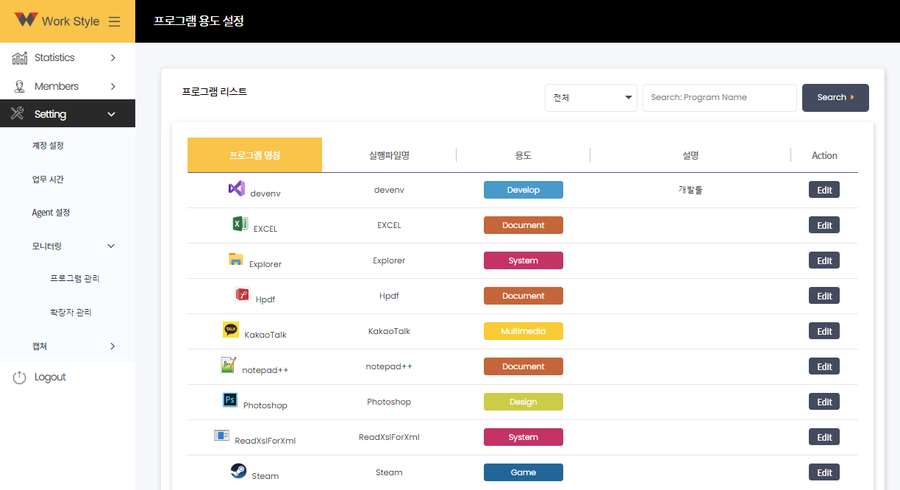Click the Document tag for EXCEL

[x=523, y=225]
